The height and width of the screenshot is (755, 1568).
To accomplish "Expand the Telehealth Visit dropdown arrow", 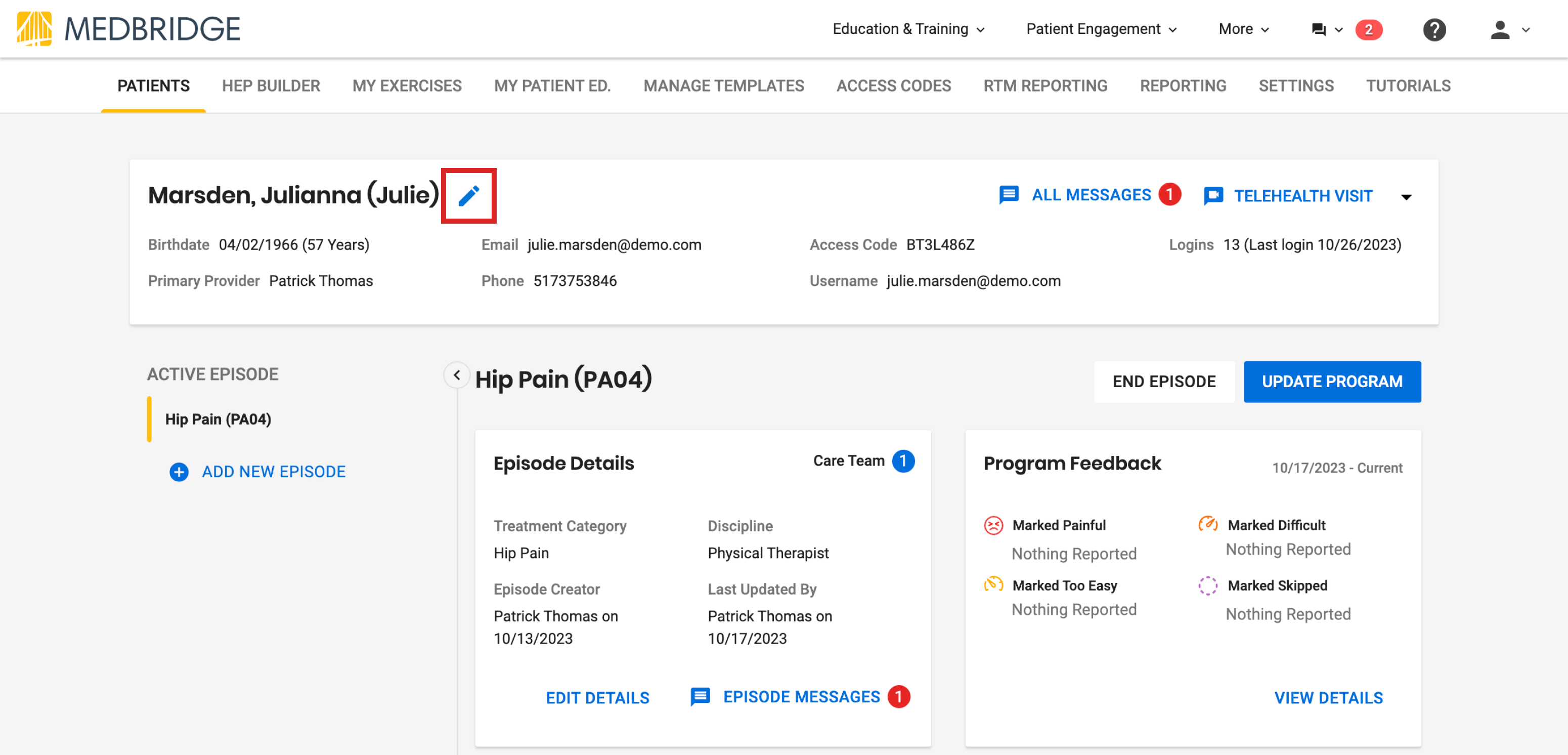I will click(x=1406, y=197).
